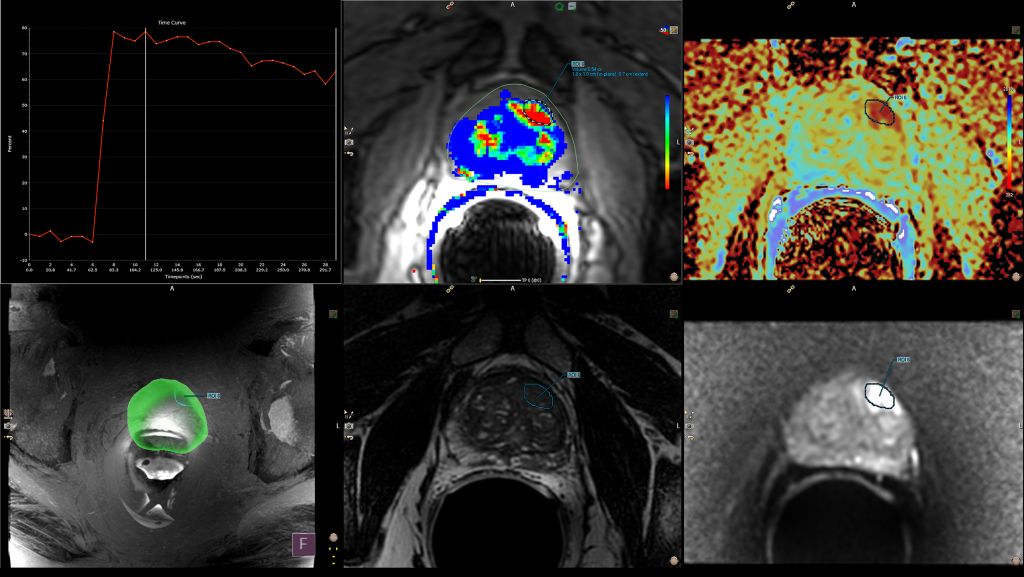Open the layout icon in the 3D volume panel
The image size is (1024, 577).
click(333, 314)
